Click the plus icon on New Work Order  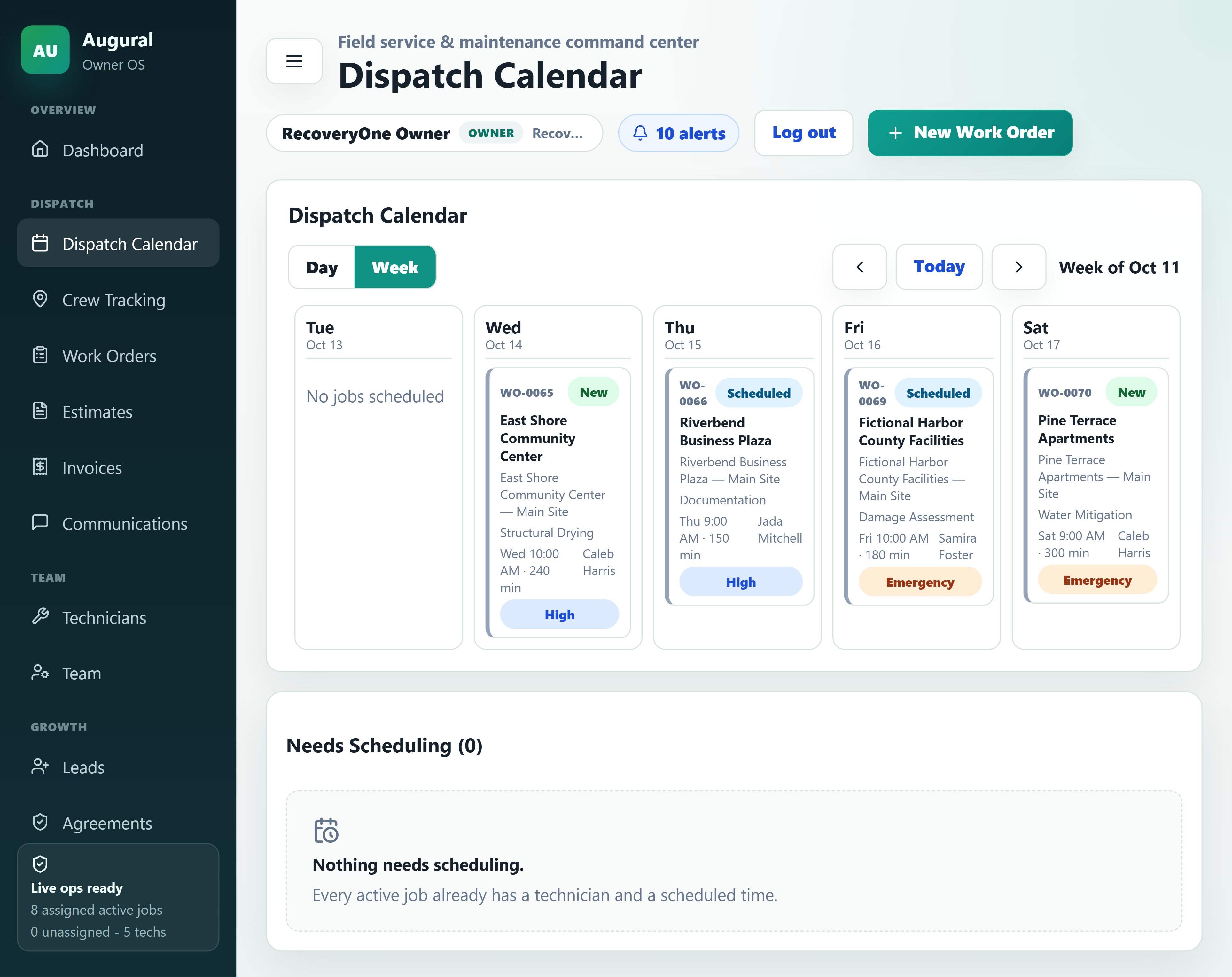895,133
